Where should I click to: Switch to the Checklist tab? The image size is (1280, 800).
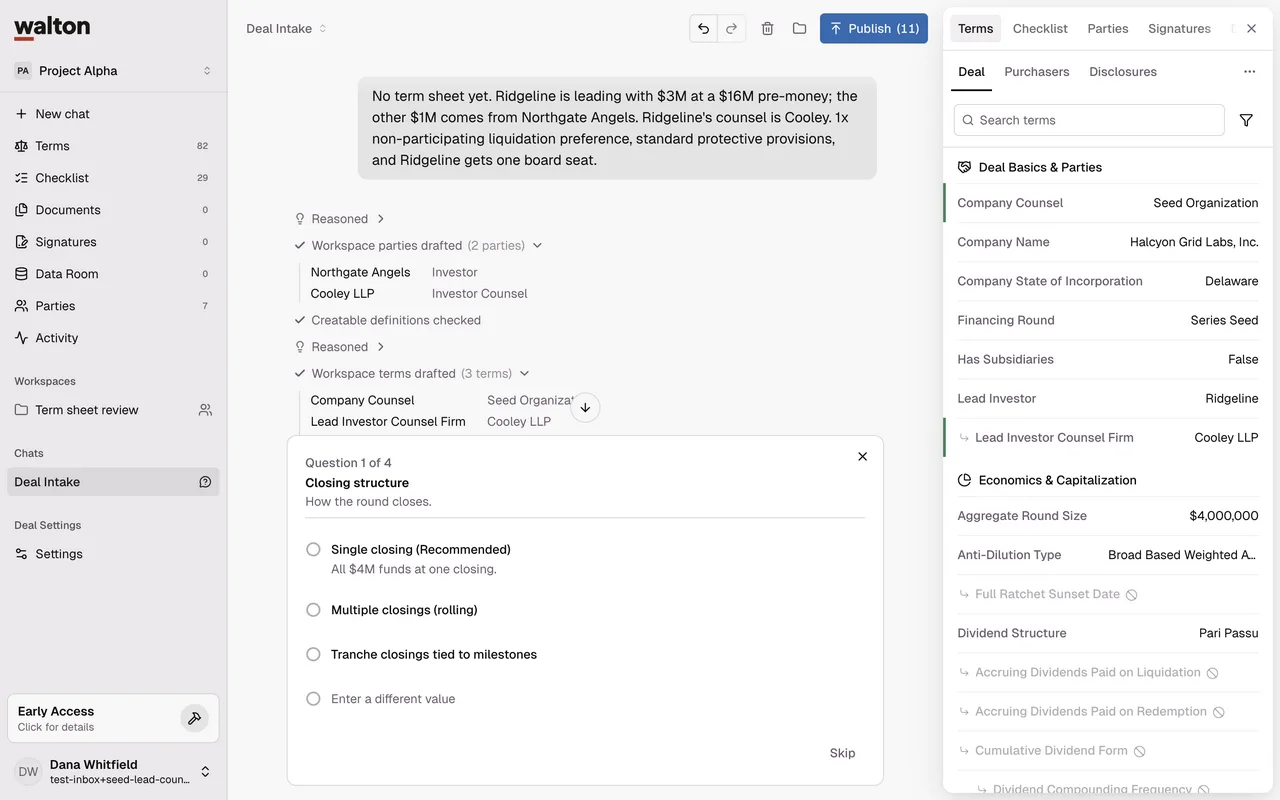[1040, 29]
